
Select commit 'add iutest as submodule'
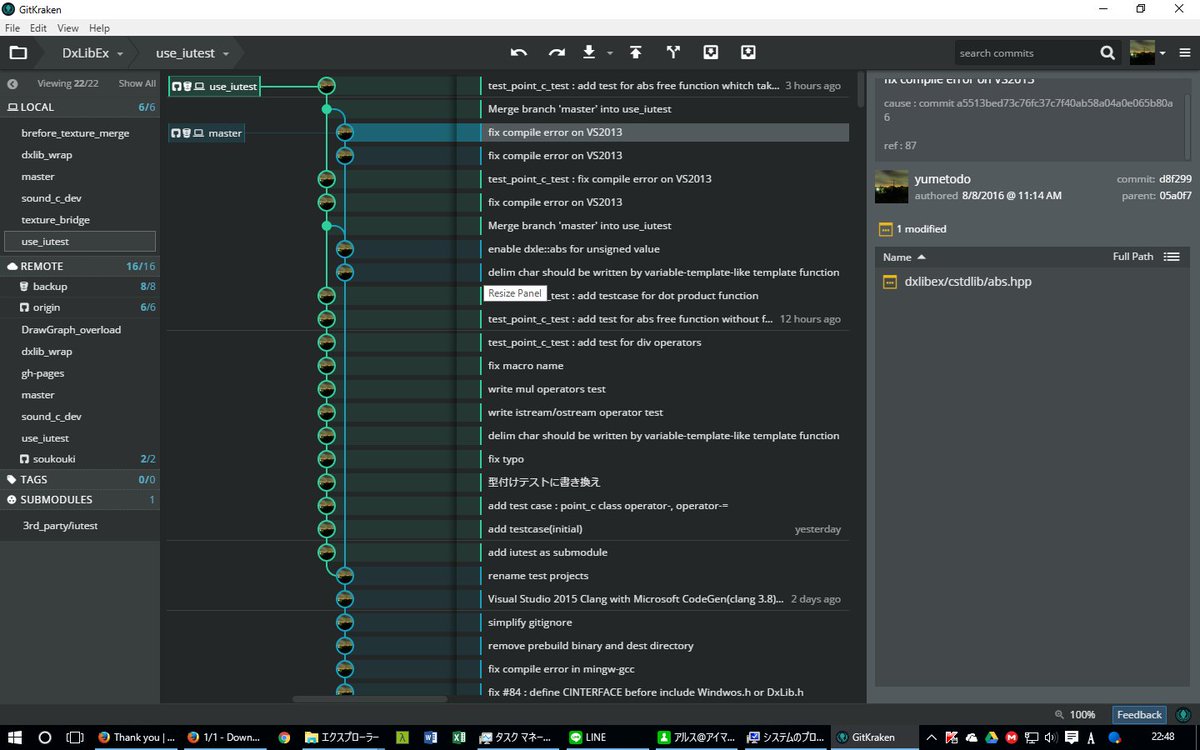[x=547, y=552]
